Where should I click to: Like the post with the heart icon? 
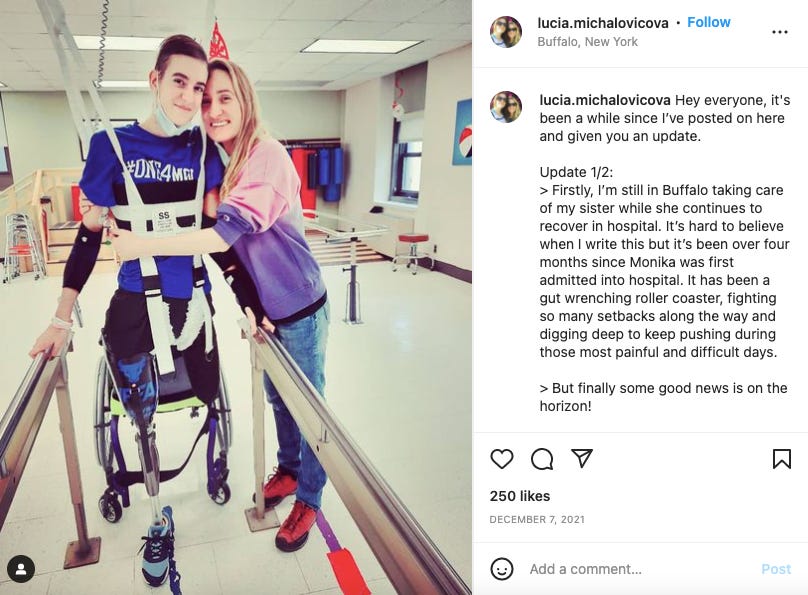click(x=501, y=458)
